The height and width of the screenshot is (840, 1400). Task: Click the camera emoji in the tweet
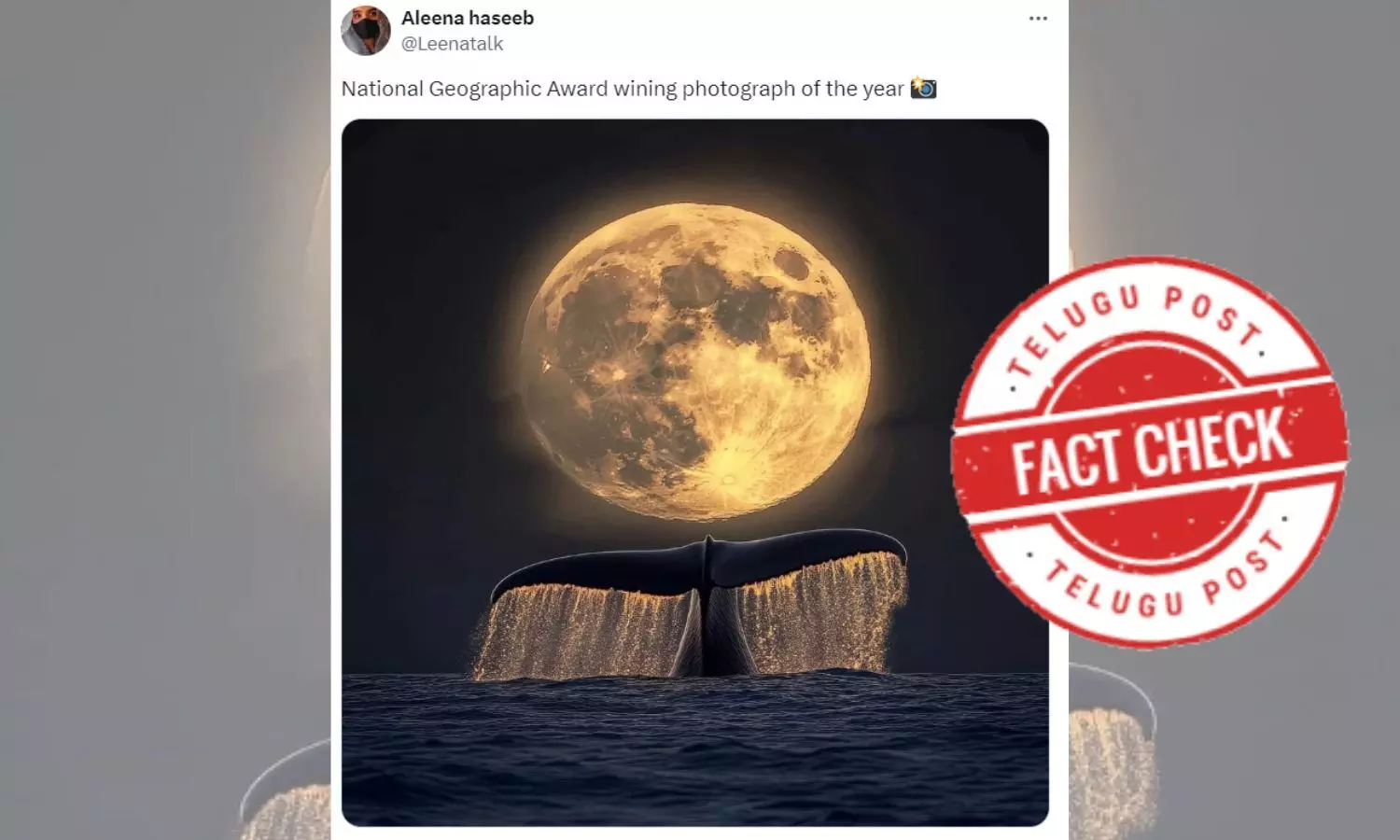click(923, 88)
